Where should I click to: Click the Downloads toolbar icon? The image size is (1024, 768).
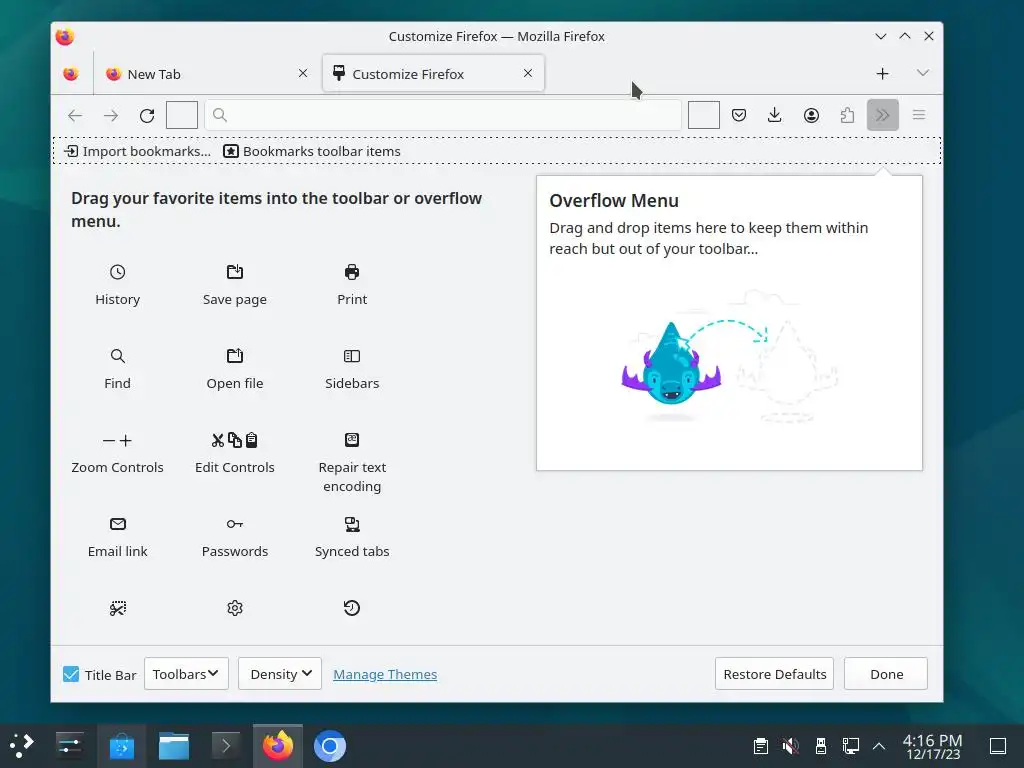click(x=775, y=116)
